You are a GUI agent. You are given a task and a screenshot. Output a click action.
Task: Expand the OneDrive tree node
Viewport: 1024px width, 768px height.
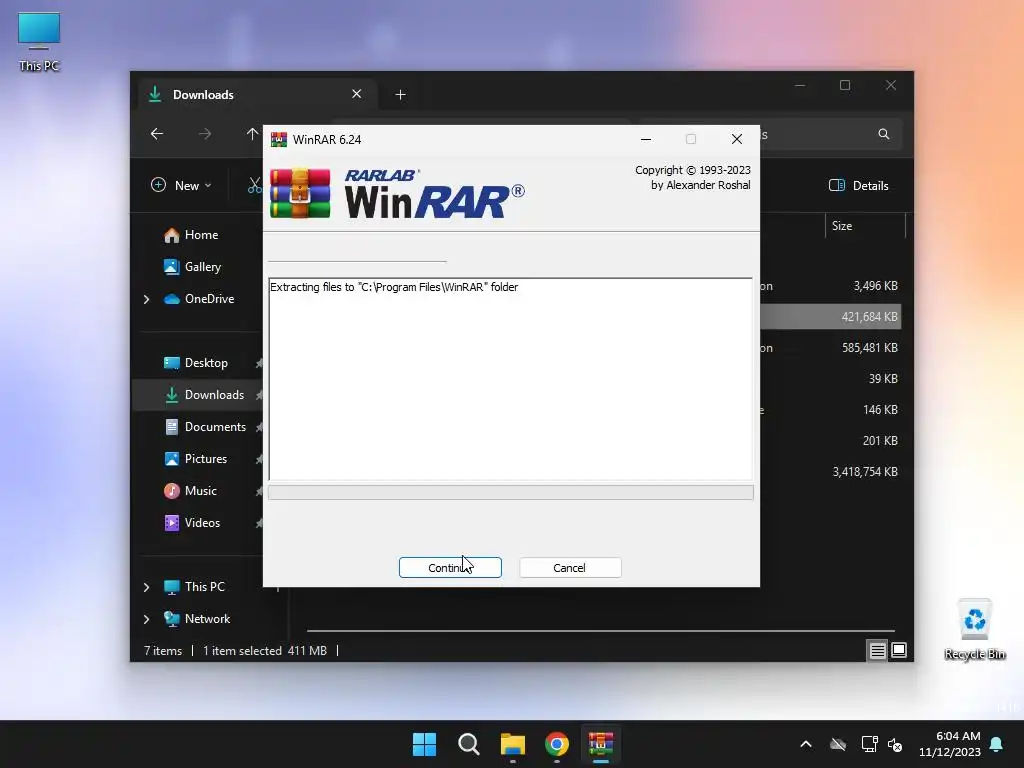(146, 299)
